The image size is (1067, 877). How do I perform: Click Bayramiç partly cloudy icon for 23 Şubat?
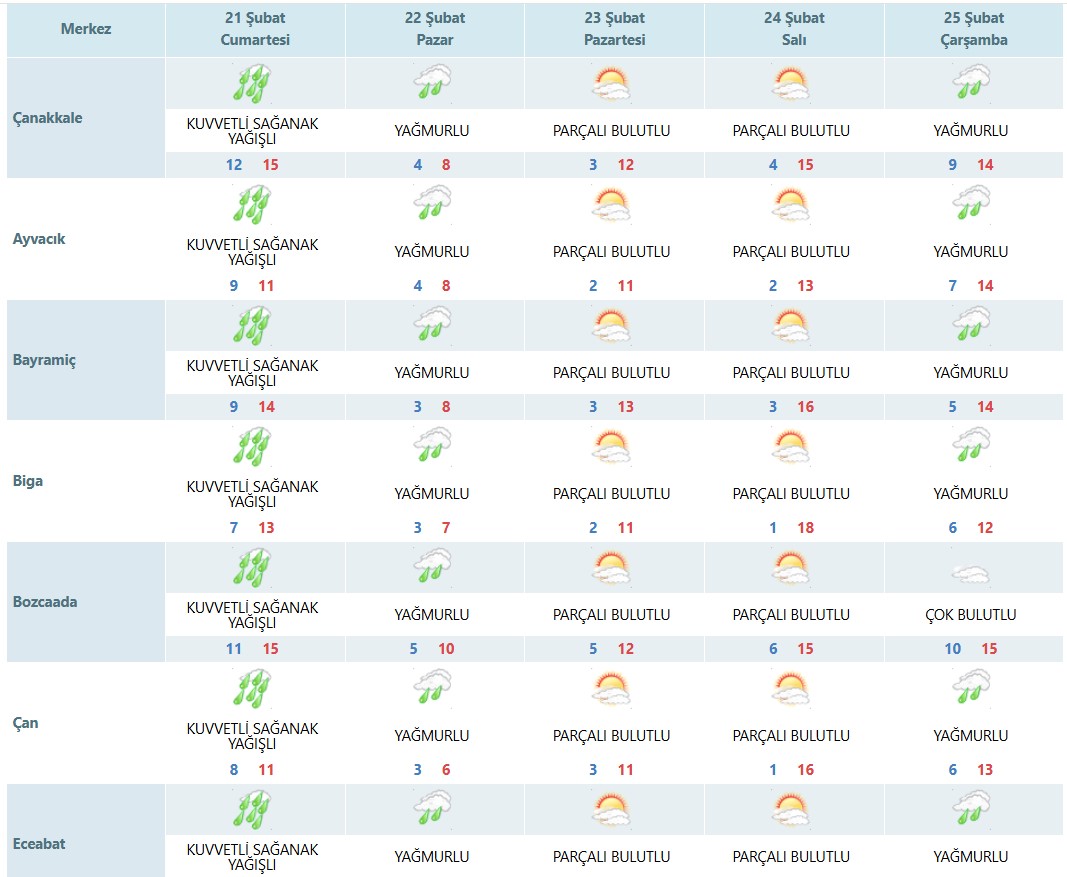612,326
